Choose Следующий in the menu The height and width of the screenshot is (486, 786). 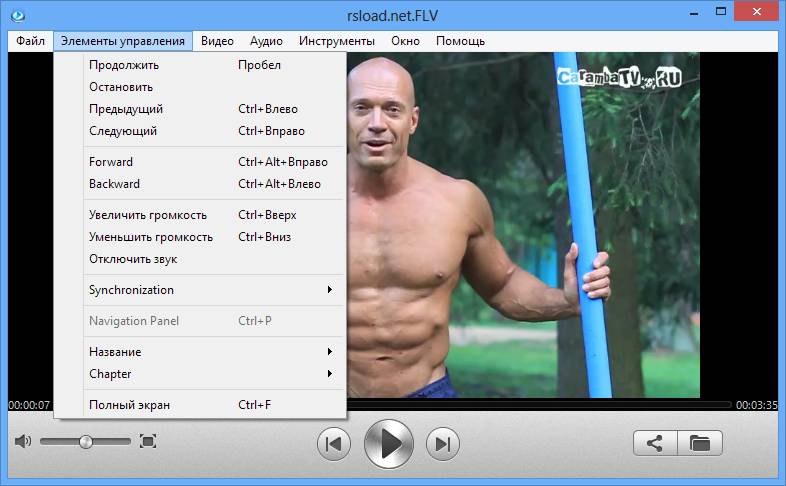(x=200, y=131)
